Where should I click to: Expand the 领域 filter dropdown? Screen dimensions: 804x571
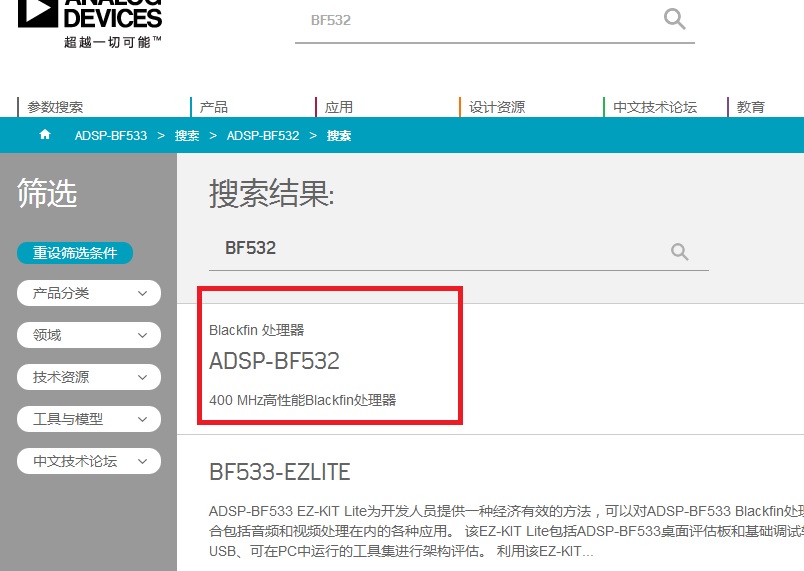(89, 335)
